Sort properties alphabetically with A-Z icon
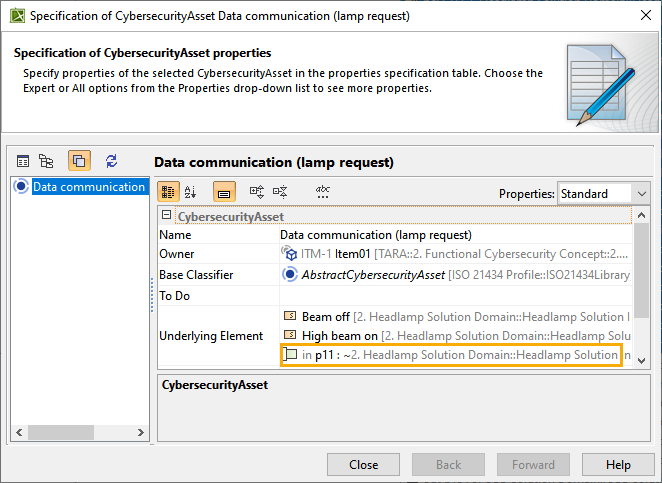The width and height of the screenshot is (662, 483). (191, 192)
